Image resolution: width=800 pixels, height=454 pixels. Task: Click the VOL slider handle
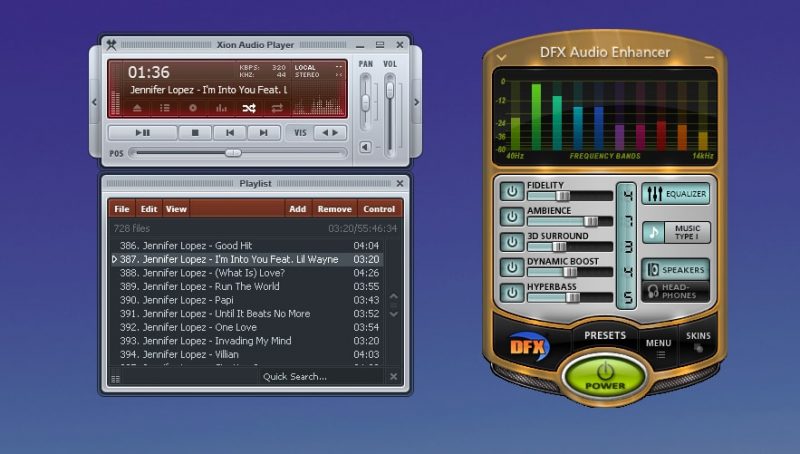pyautogui.click(x=390, y=90)
